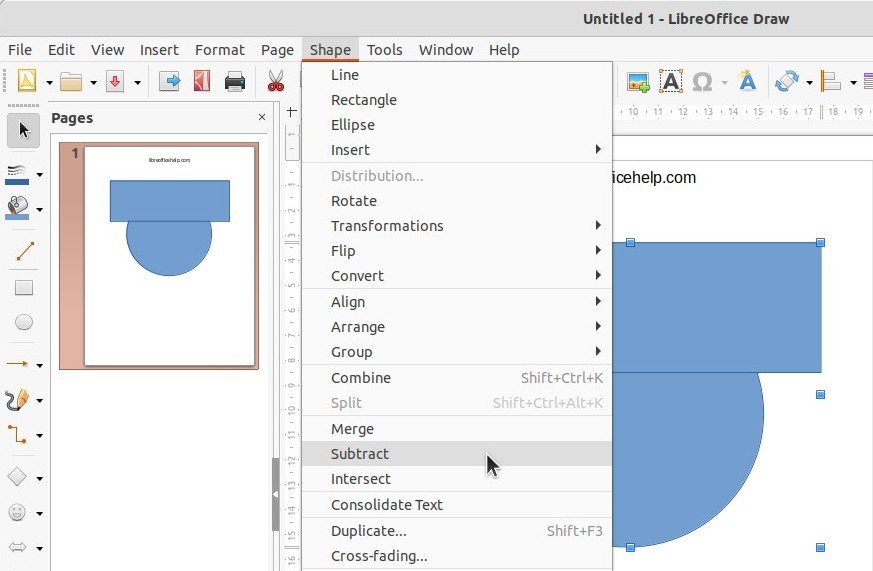Expand the Open recent documents arrow
Image resolution: width=873 pixels, height=571 pixels.
(93, 83)
